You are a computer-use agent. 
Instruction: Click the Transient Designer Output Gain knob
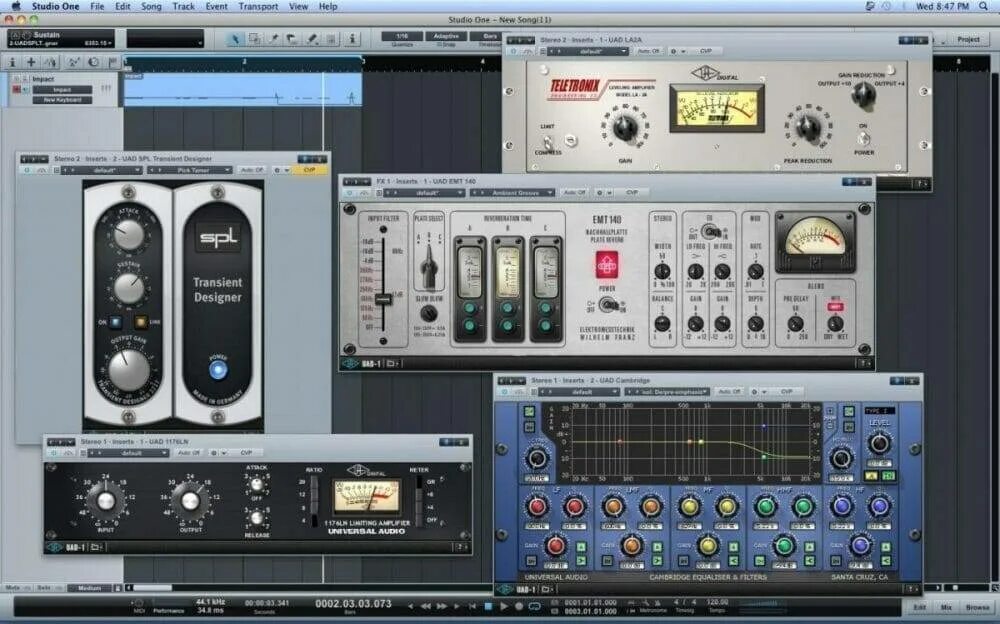129,369
